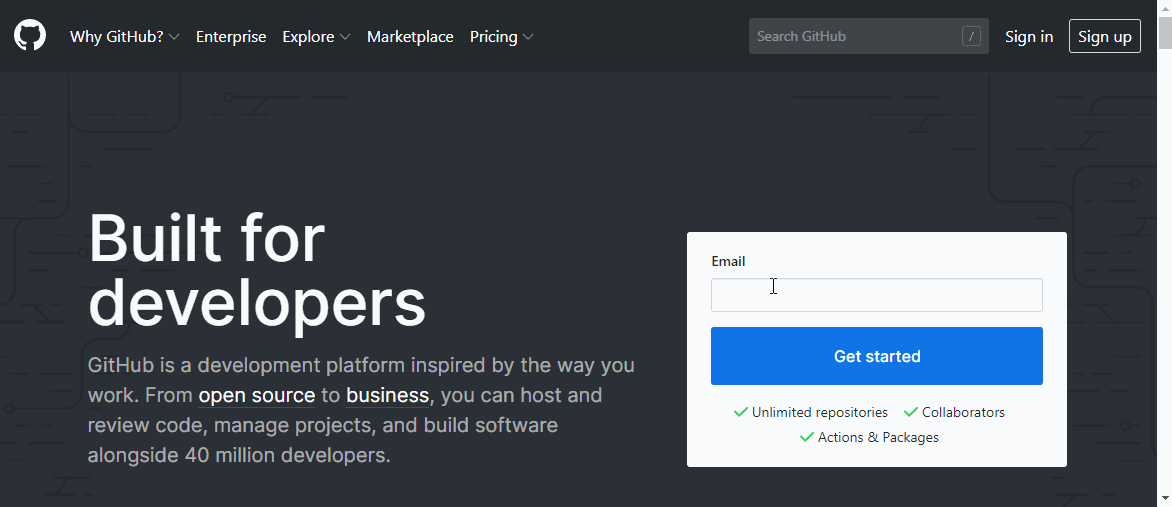1172x507 pixels.
Task: Expand the Explore dropdown
Action: point(316,37)
